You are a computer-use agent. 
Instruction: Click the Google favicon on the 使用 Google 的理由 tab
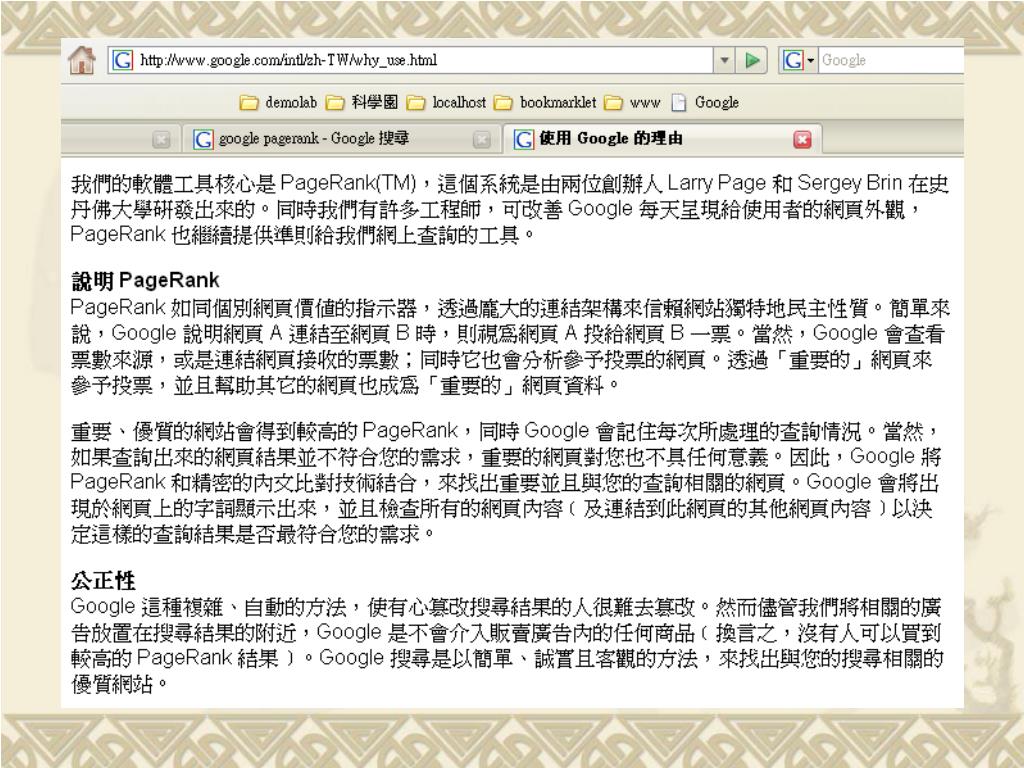(524, 139)
